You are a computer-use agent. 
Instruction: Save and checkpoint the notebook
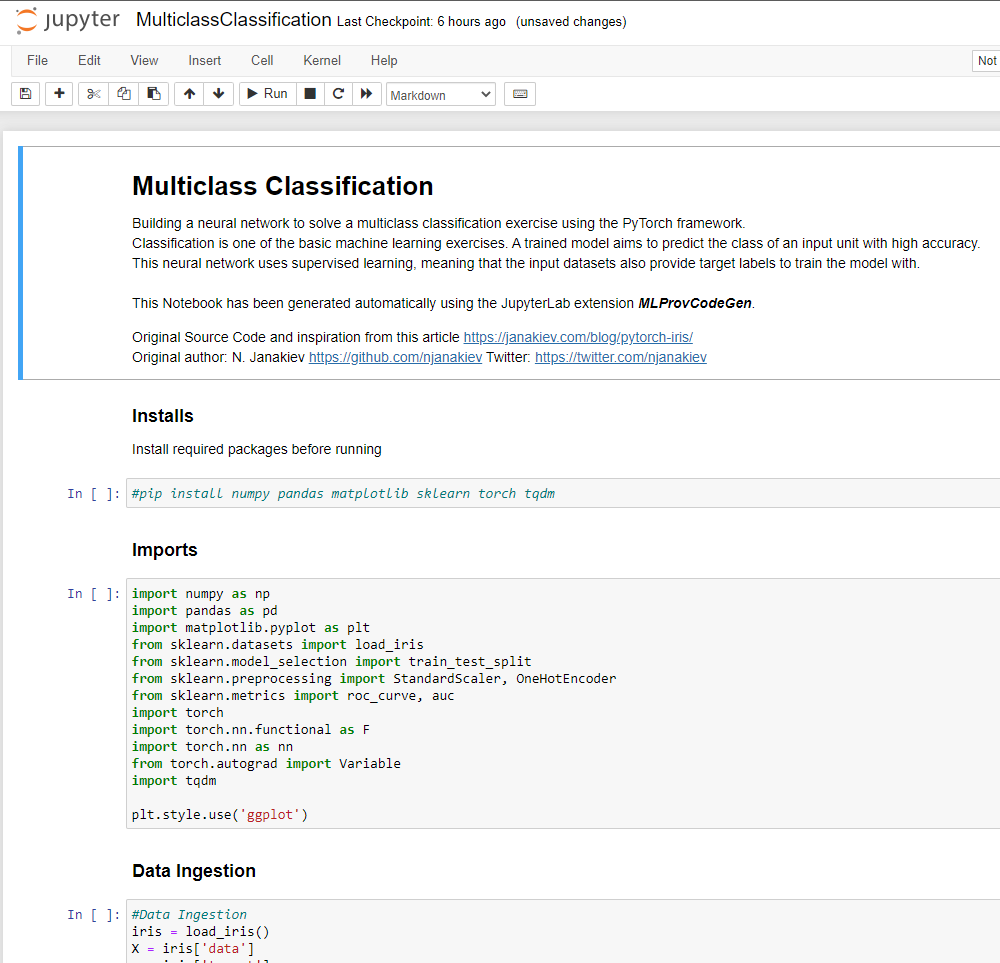coord(26,94)
